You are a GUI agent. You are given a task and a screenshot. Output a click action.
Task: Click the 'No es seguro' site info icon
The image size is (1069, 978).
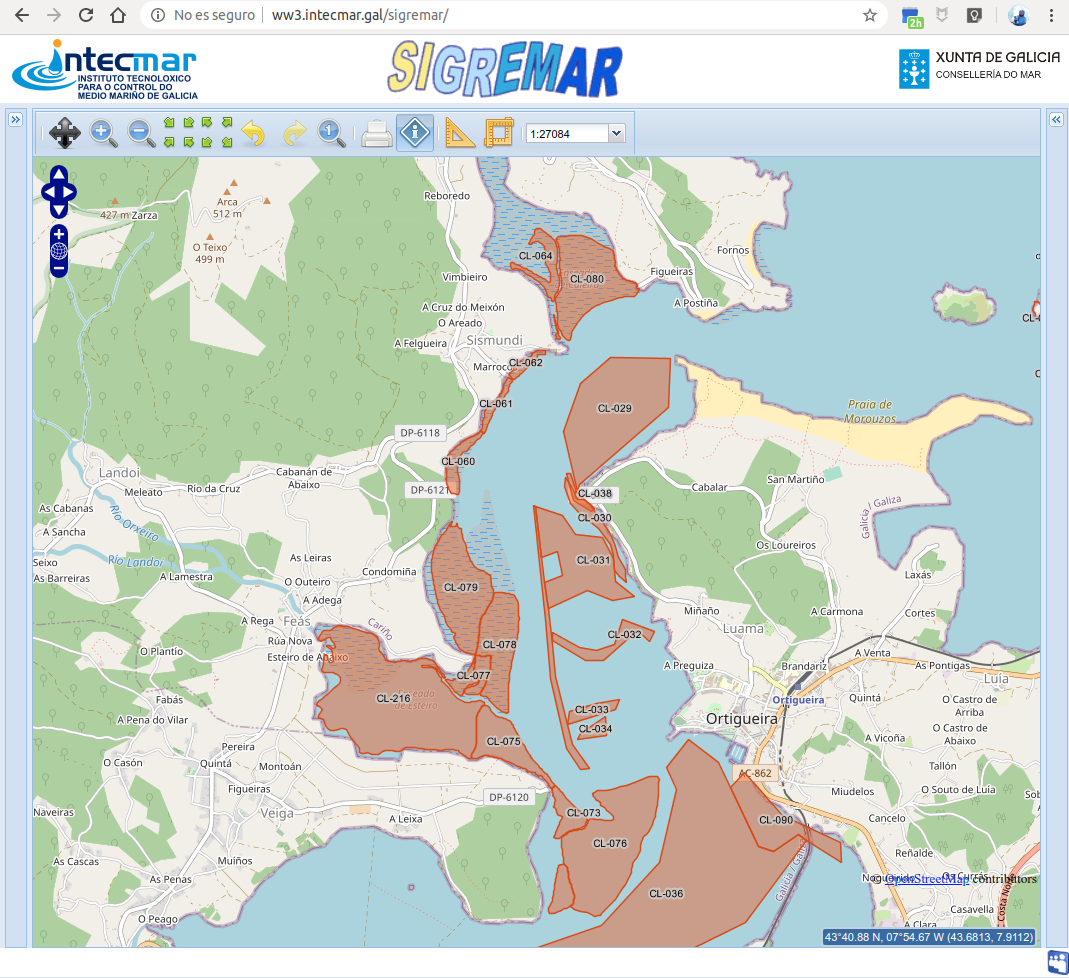[158, 15]
